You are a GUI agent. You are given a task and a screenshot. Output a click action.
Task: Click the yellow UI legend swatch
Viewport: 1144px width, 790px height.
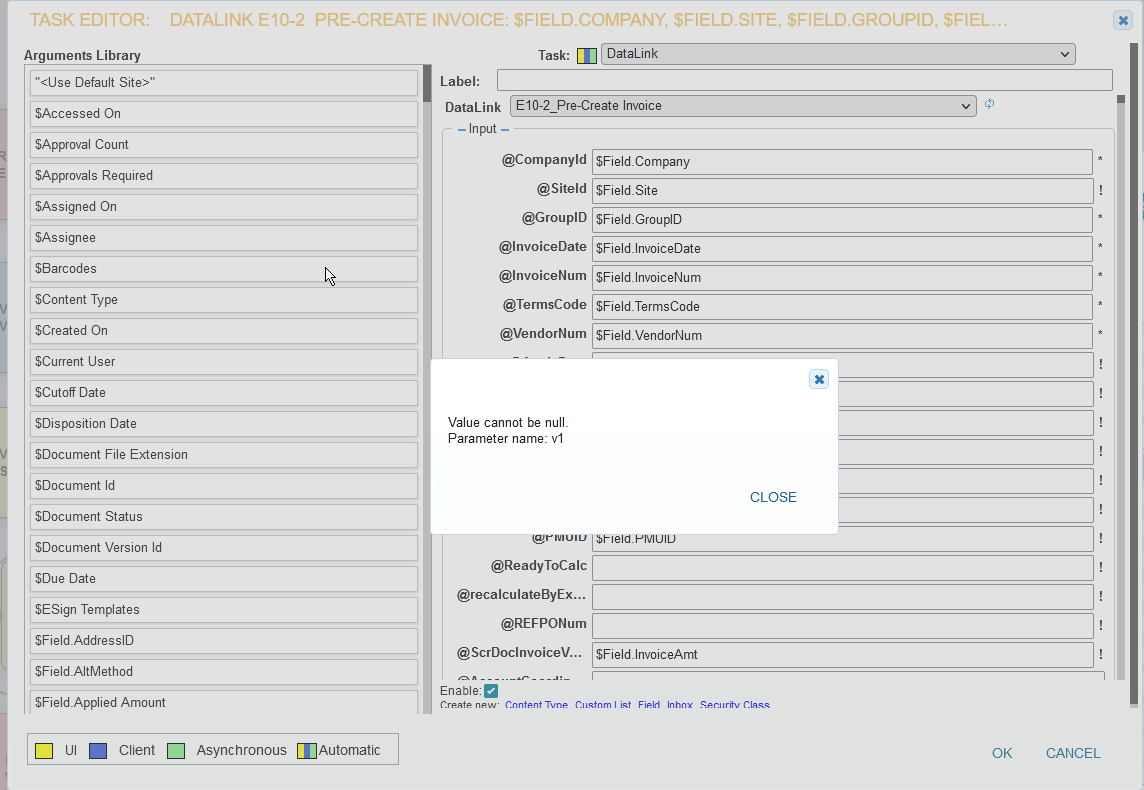pos(44,751)
